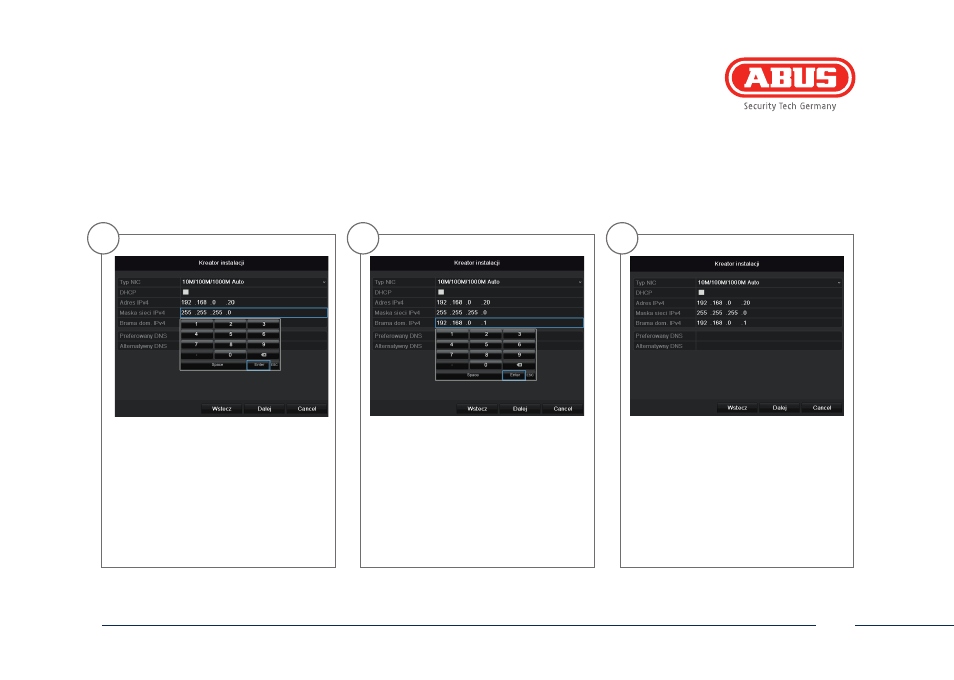
Task: Tap ESC key in left window keypad
Action: [x=275, y=365]
